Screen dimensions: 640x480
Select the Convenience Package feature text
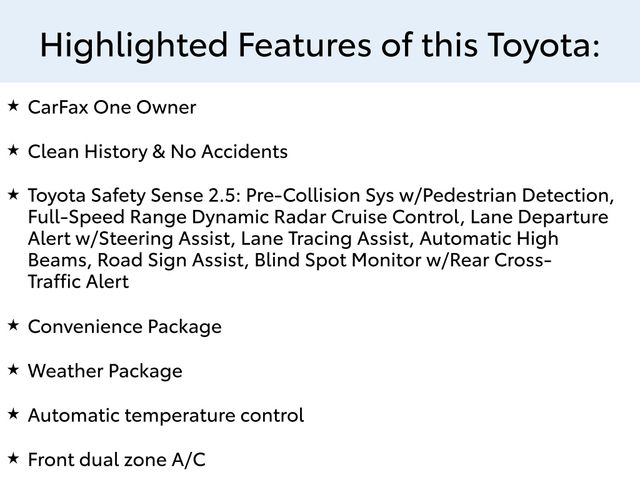pos(125,327)
